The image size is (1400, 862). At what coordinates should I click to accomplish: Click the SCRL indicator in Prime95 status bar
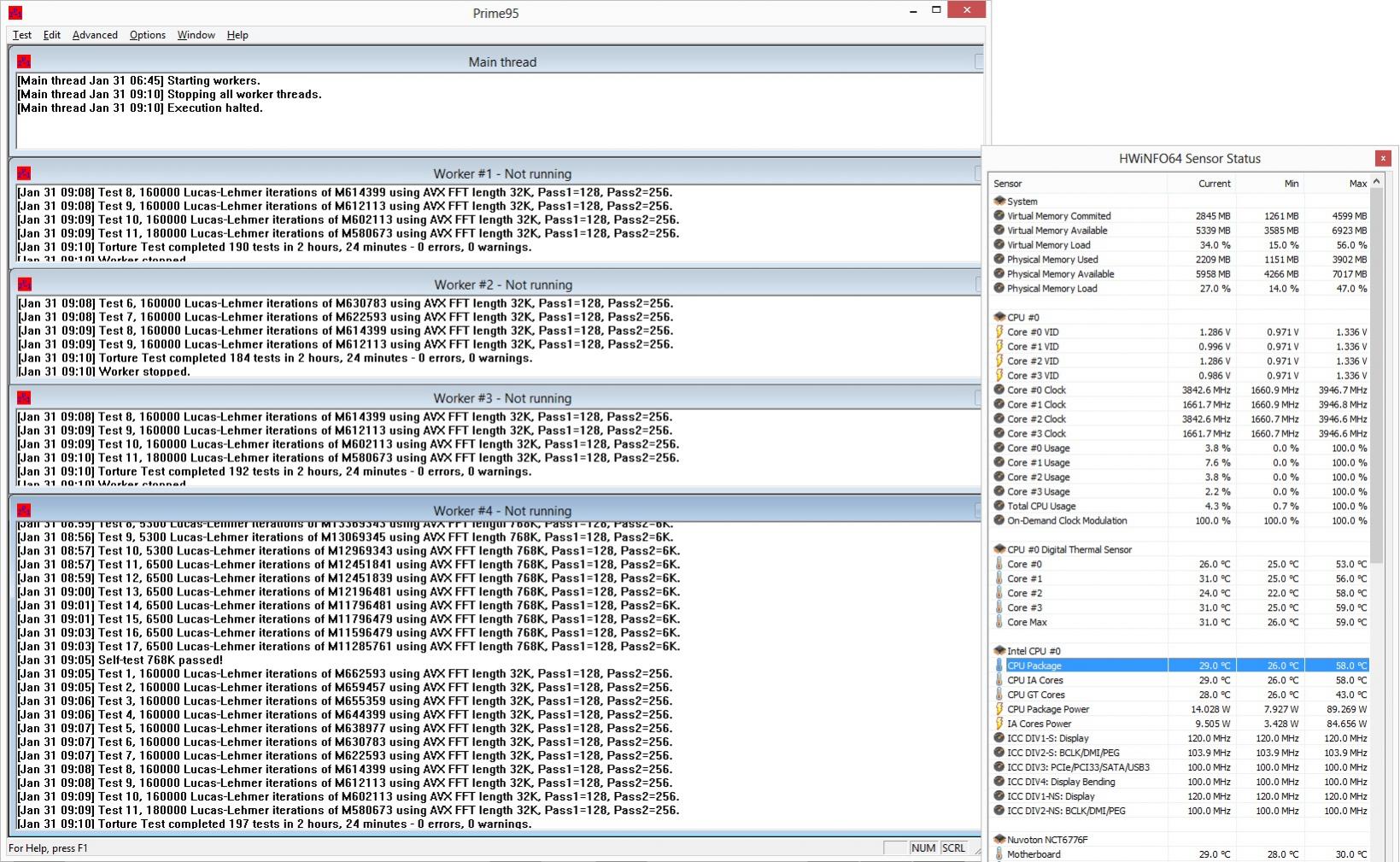point(953,848)
